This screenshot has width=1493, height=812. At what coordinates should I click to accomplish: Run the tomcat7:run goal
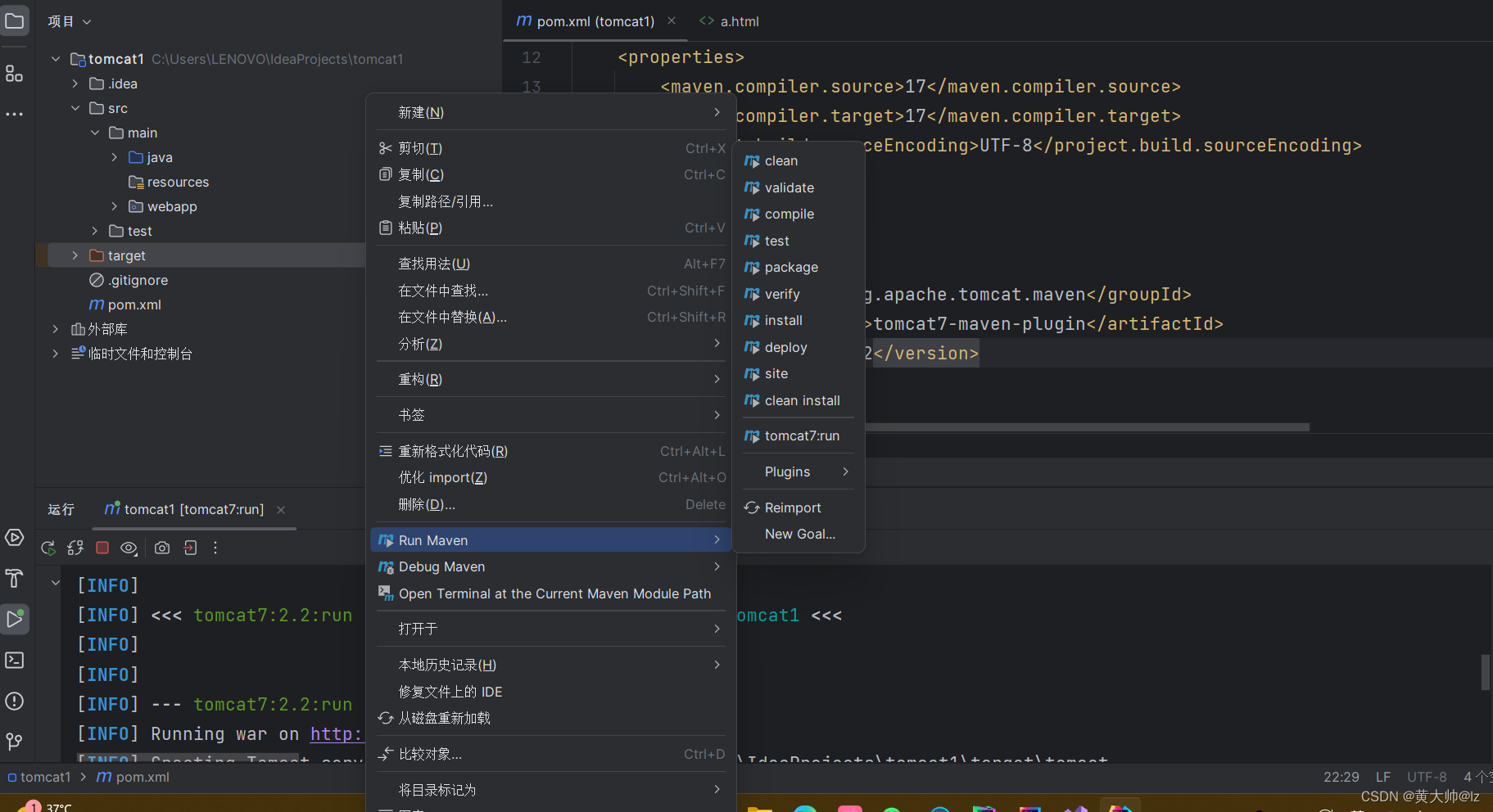[x=799, y=436]
